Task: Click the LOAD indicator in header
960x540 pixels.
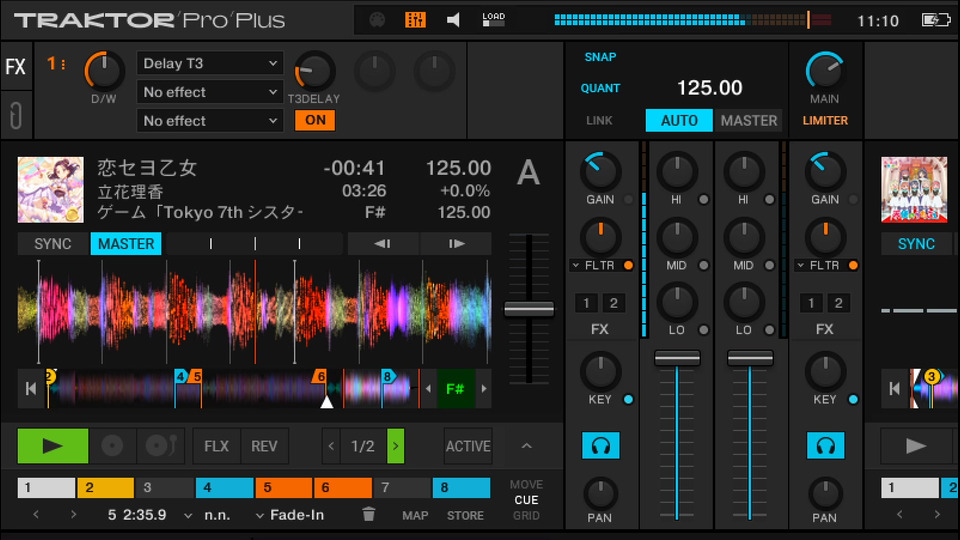Action: pyautogui.click(x=493, y=20)
